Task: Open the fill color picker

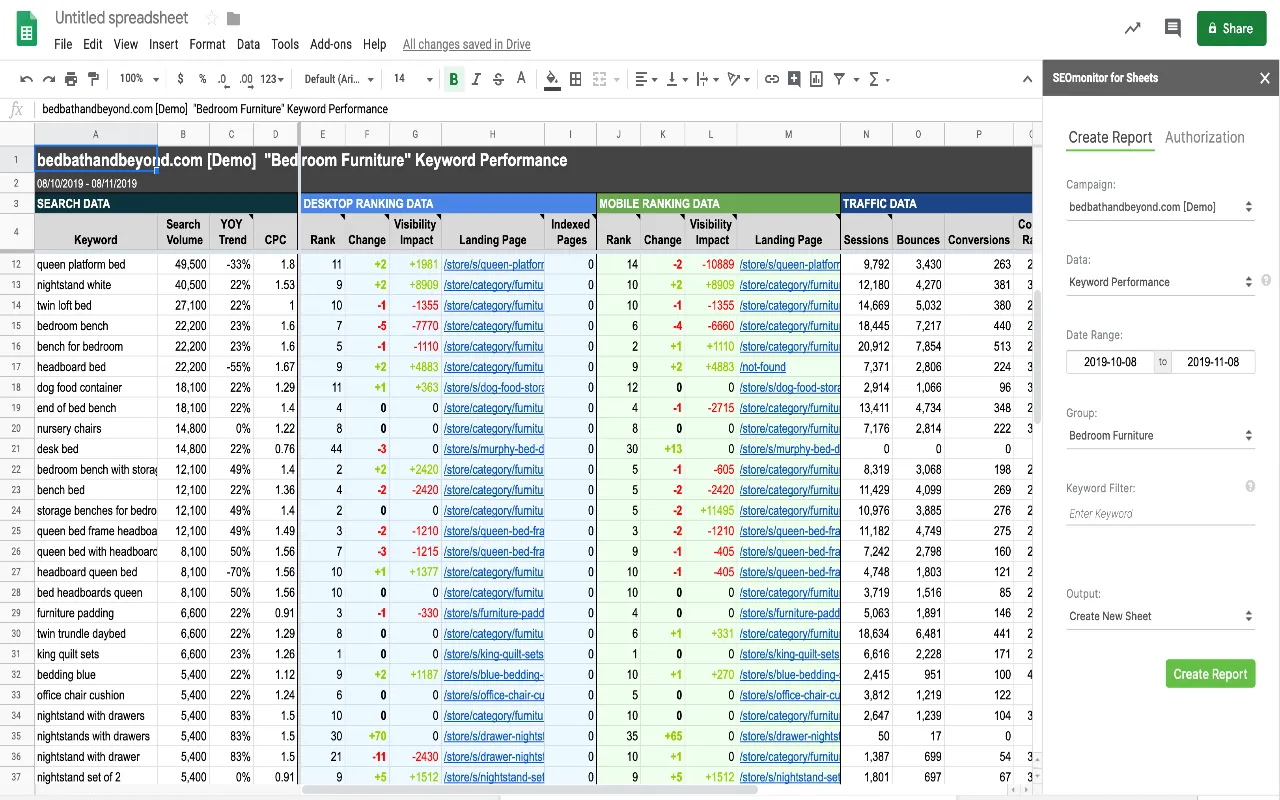Action: (x=552, y=78)
